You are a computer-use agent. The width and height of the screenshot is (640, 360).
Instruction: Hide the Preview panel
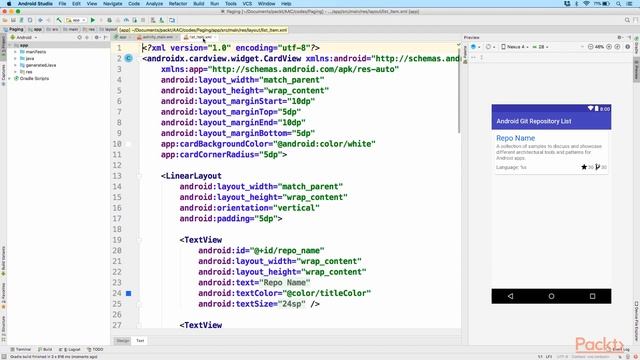[x=629, y=38]
